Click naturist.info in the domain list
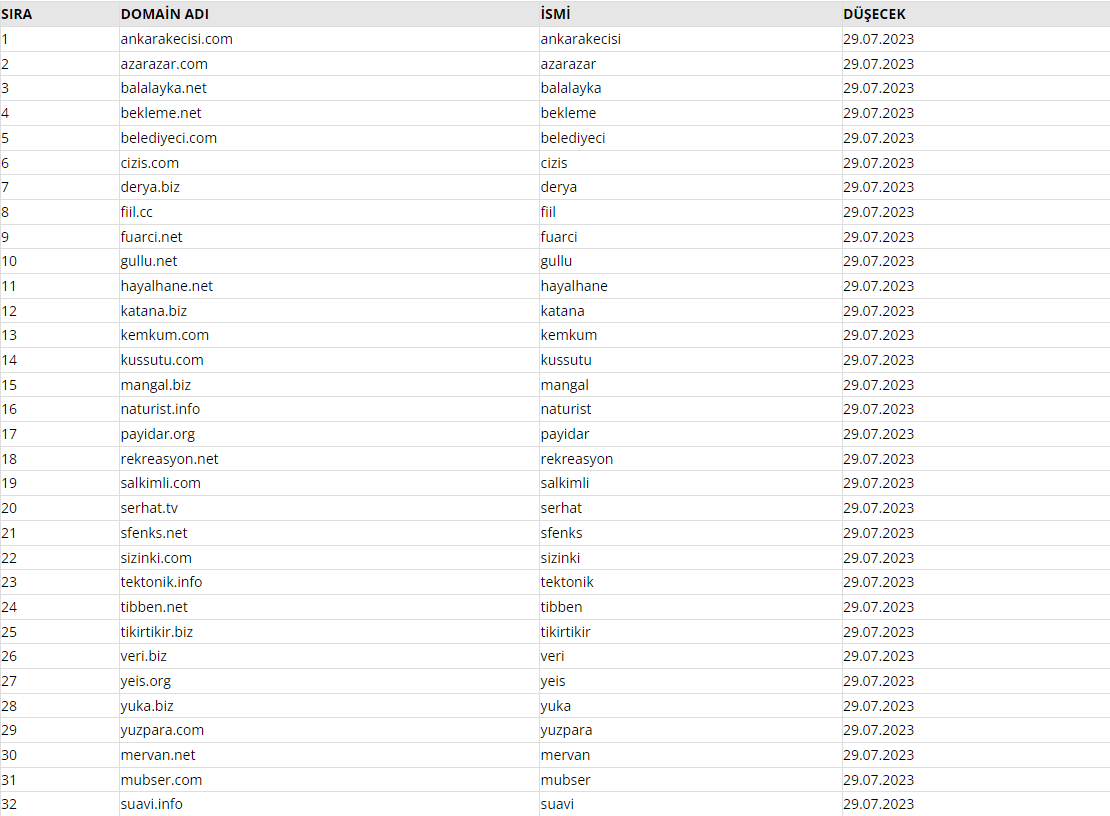Viewport: 1110px width, 816px height. (x=160, y=409)
